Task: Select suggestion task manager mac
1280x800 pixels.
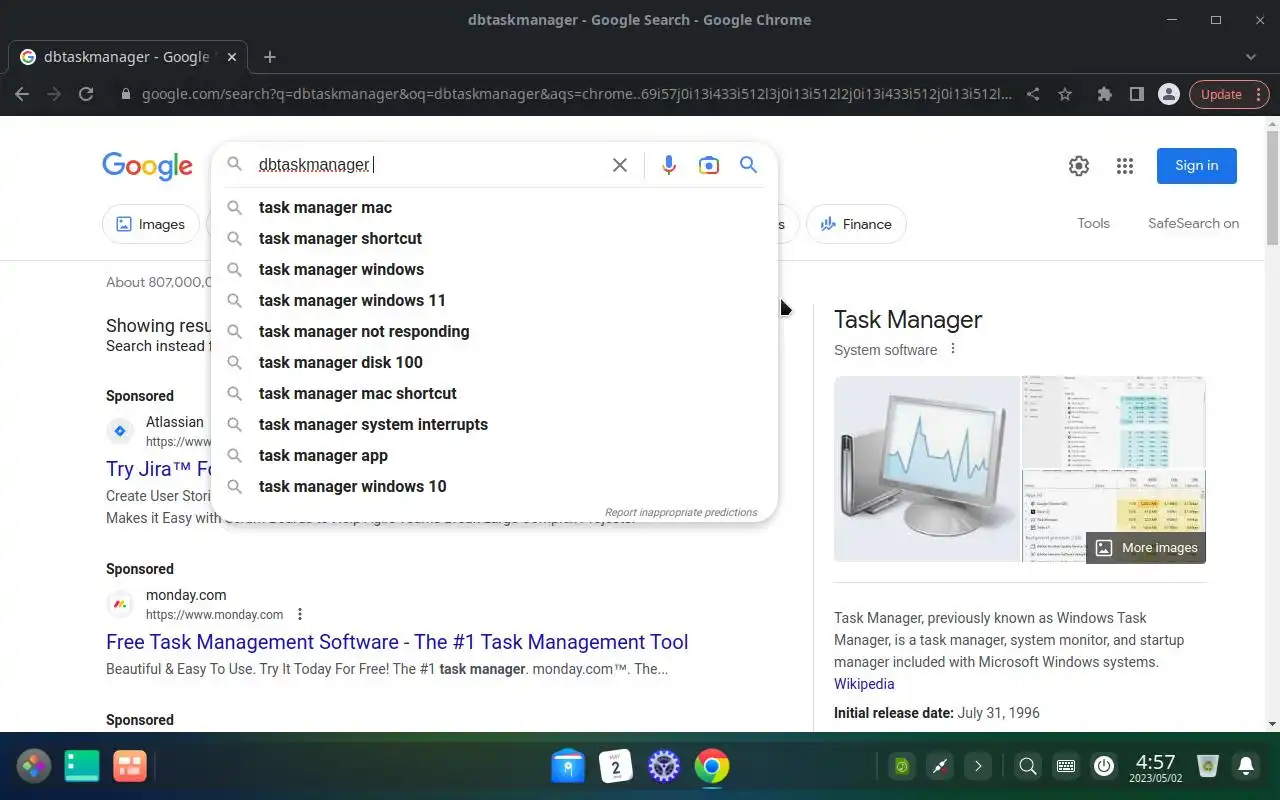Action: [x=494, y=207]
